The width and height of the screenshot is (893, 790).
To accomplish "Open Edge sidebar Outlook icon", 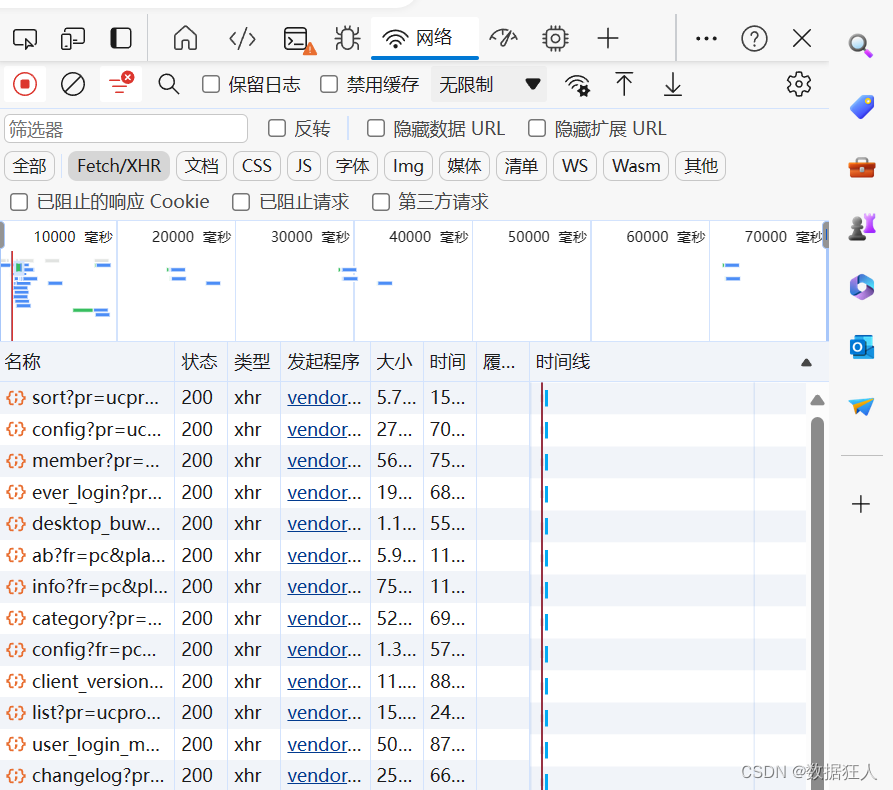I will (862, 346).
